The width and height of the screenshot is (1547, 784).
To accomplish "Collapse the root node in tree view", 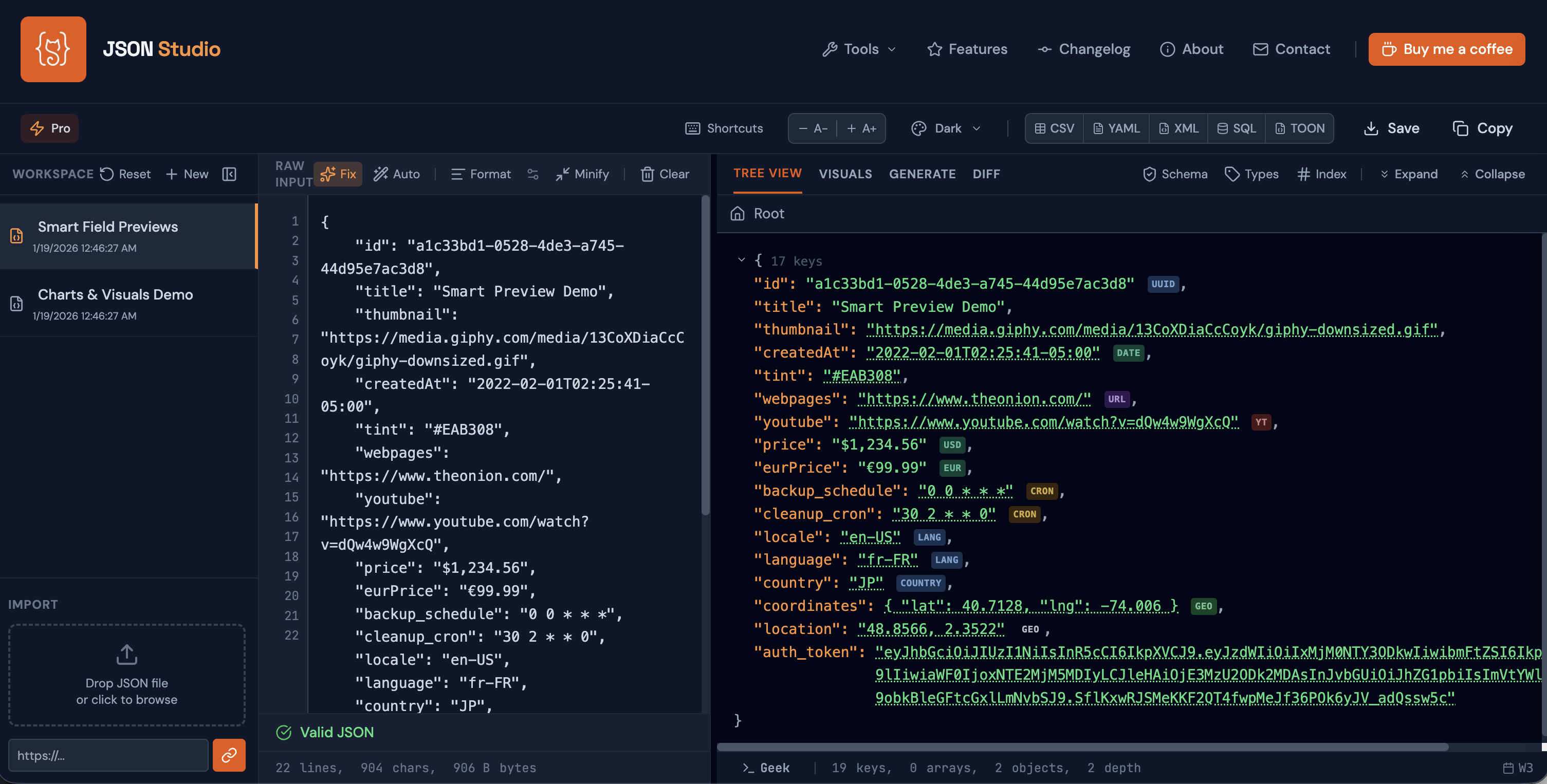I will (x=742, y=260).
